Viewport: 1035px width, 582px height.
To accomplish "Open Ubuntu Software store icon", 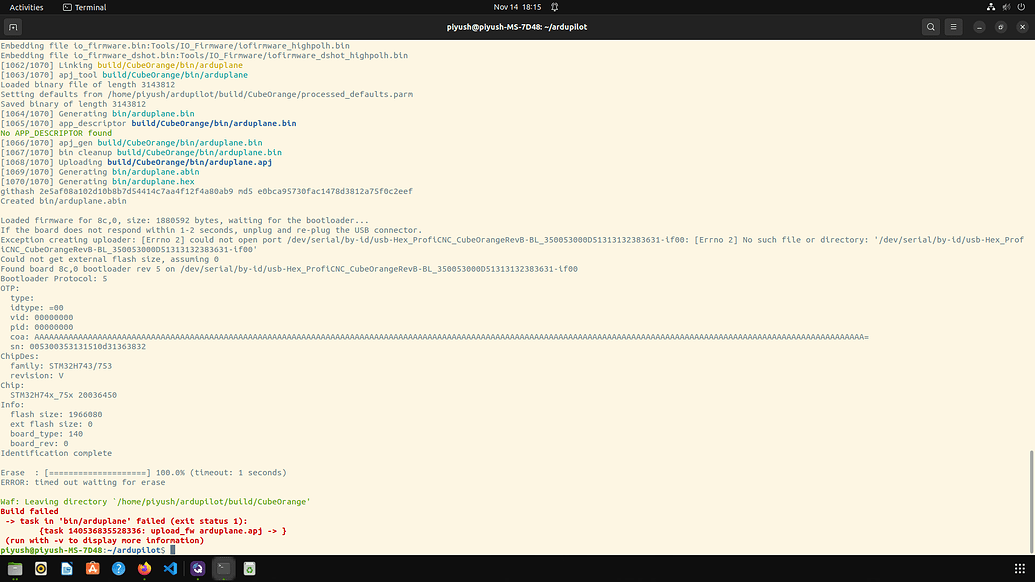I will pyautogui.click(x=93, y=568).
